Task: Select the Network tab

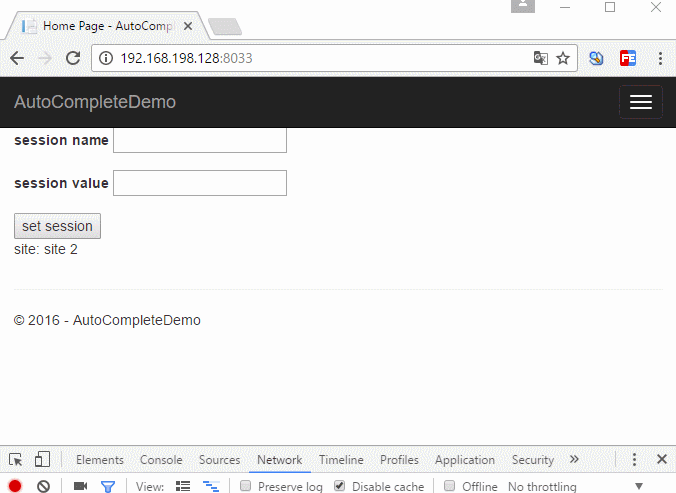Action: [x=279, y=460]
